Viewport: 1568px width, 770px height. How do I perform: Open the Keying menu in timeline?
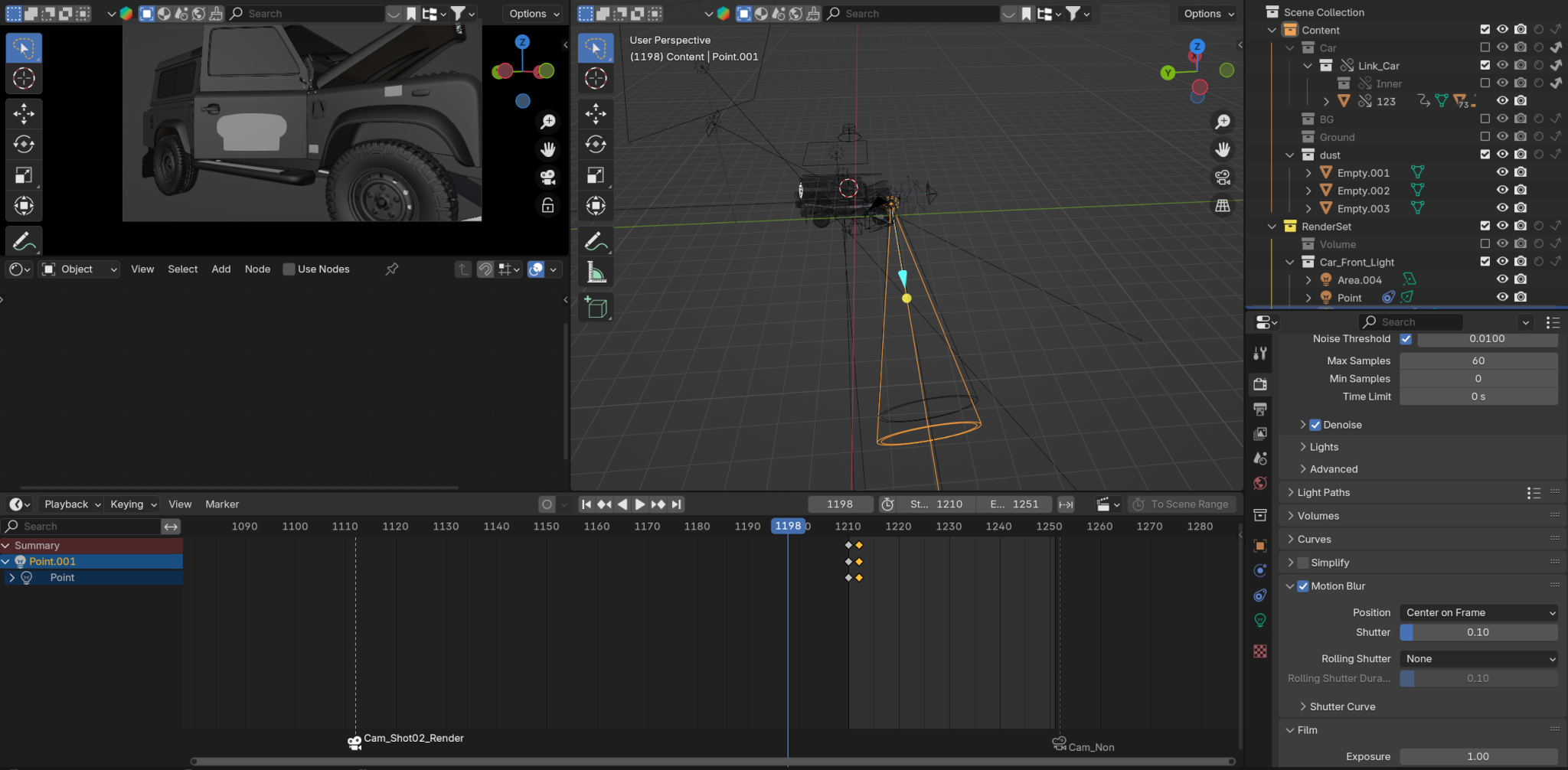[x=133, y=504]
